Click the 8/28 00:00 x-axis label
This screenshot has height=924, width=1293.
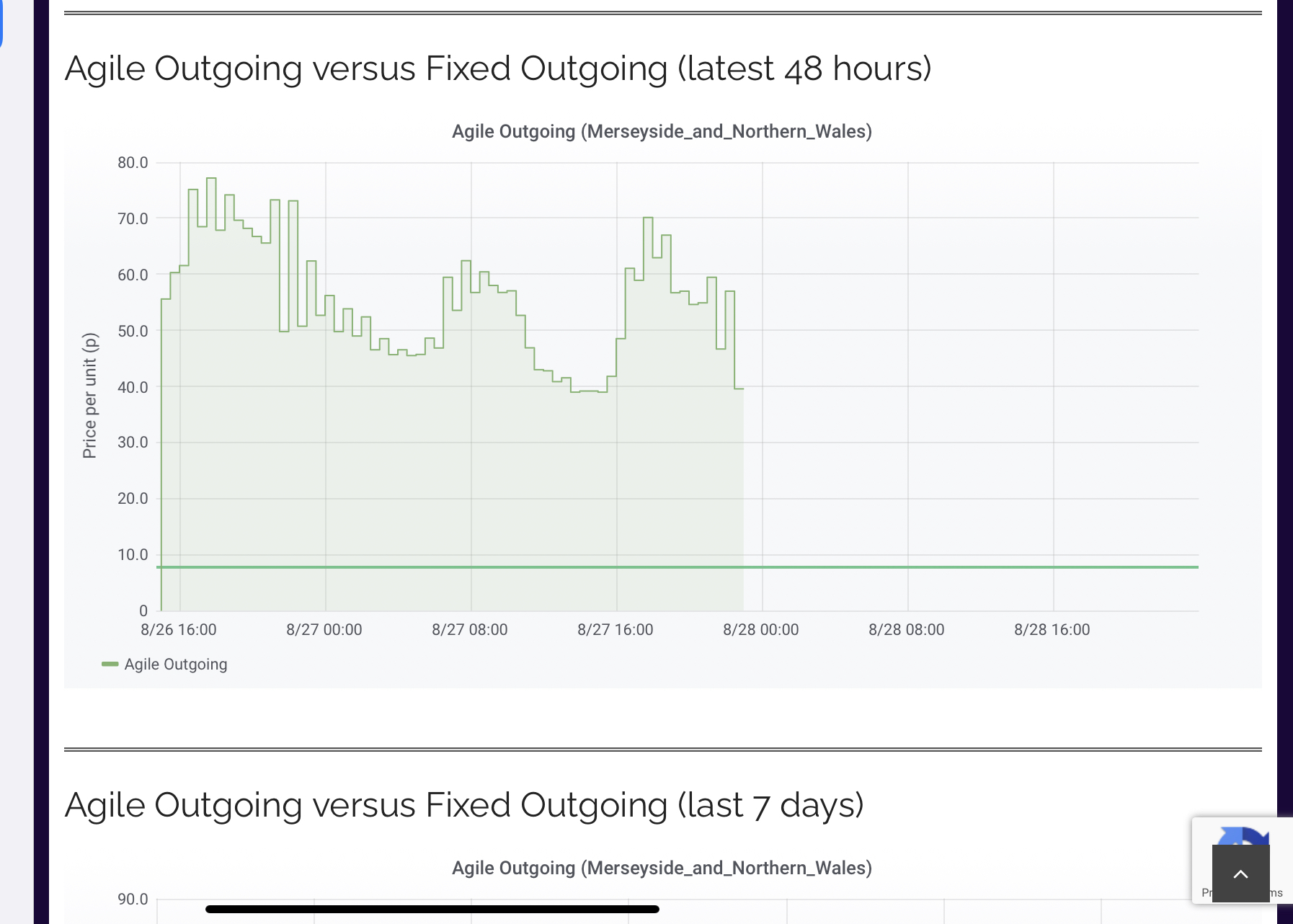(x=760, y=629)
